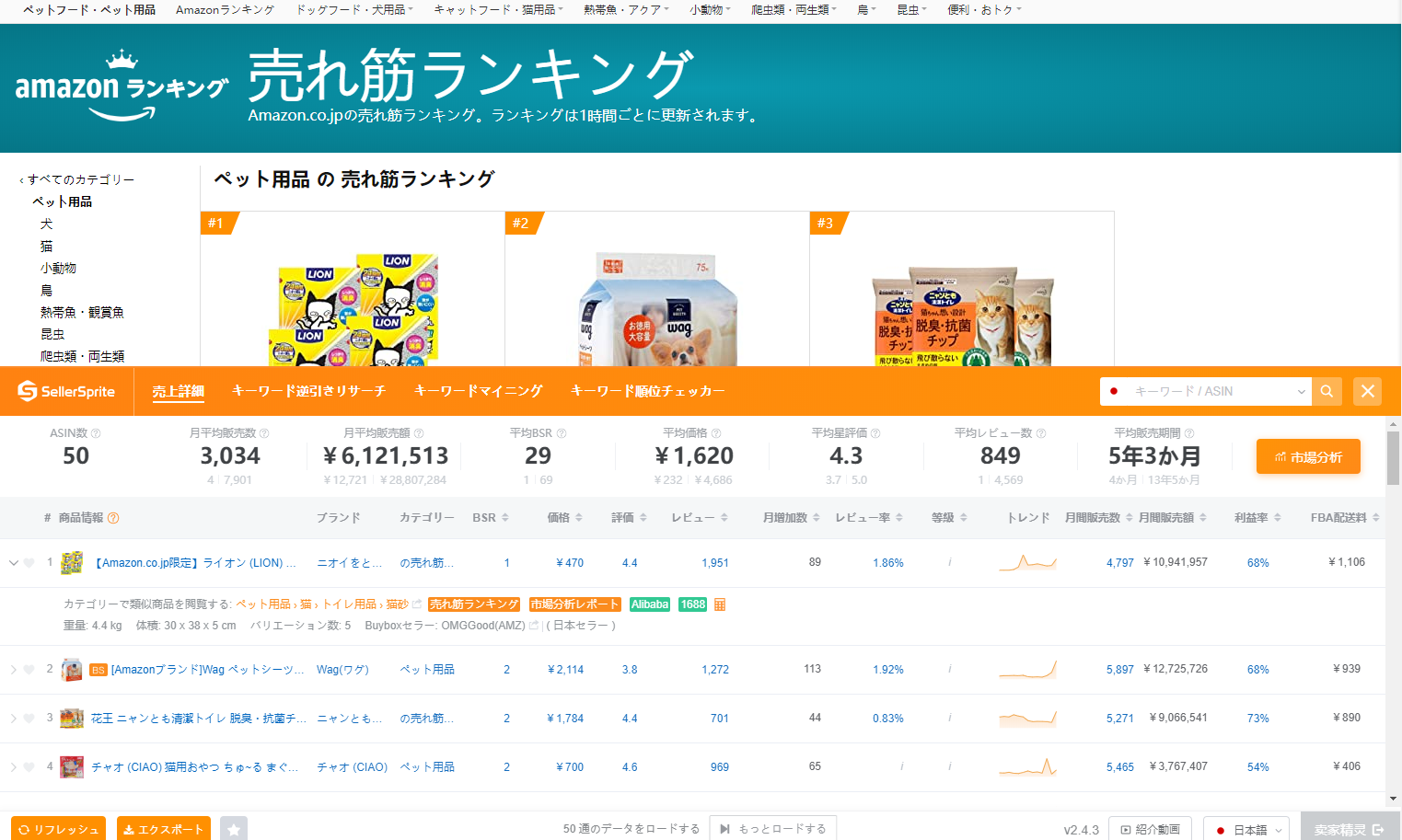
Task: Open the orange calculator icon in row 1 details
Action: [x=720, y=604]
